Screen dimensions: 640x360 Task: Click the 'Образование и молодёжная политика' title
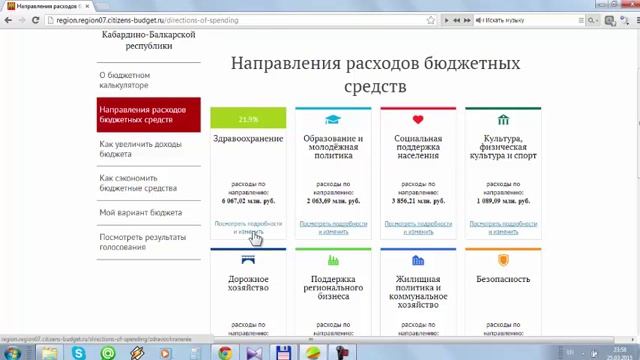click(333, 147)
